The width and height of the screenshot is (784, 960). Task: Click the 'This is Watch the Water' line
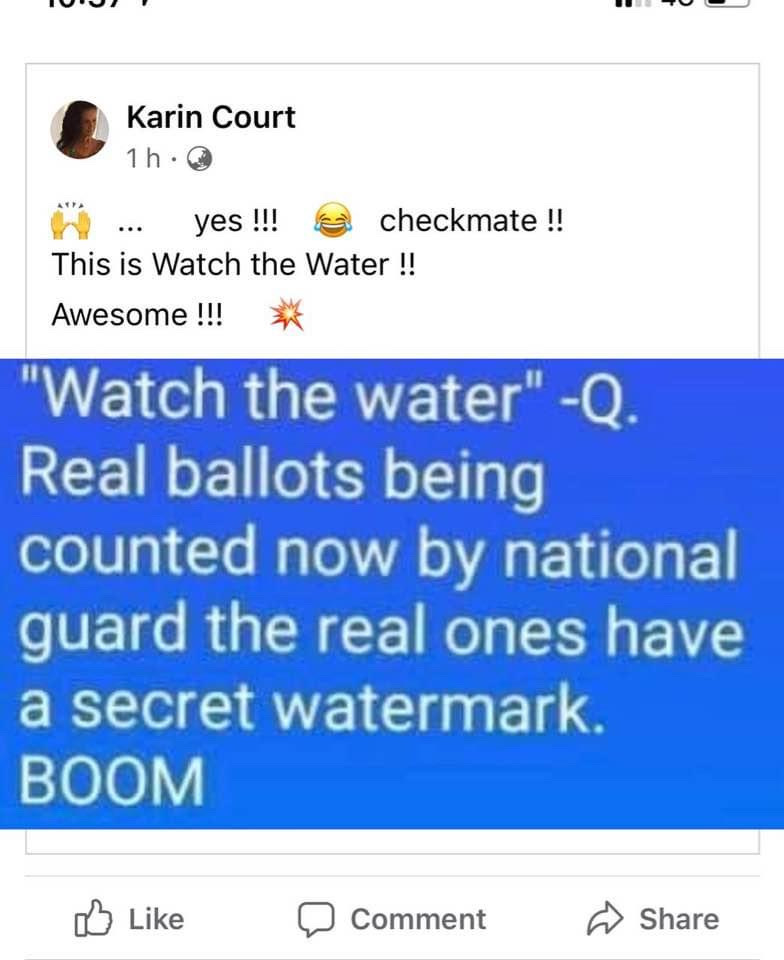click(x=233, y=264)
